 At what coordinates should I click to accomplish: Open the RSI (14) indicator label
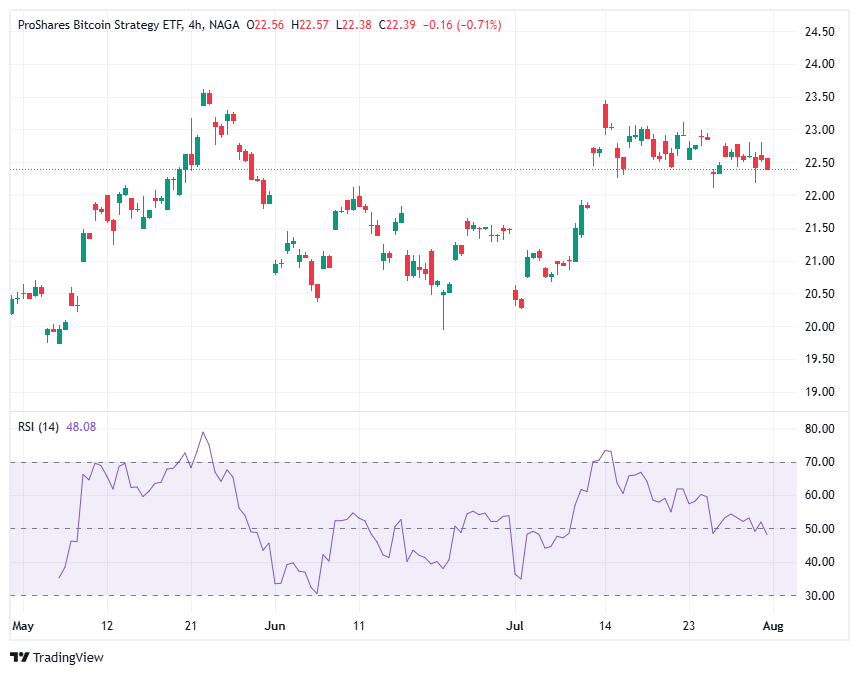38,427
